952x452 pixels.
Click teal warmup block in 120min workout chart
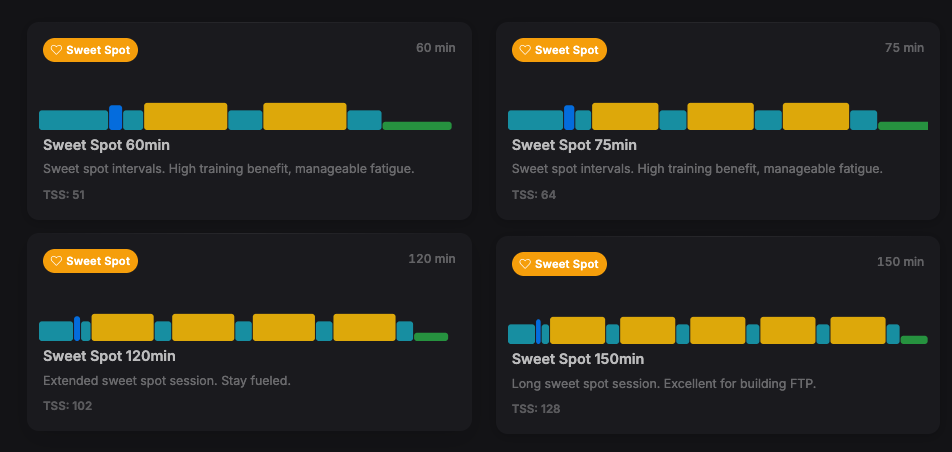(x=55, y=331)
